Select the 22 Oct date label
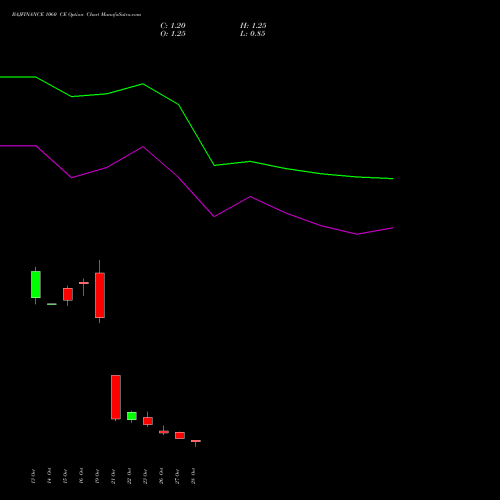 click(x=129, y=476)
